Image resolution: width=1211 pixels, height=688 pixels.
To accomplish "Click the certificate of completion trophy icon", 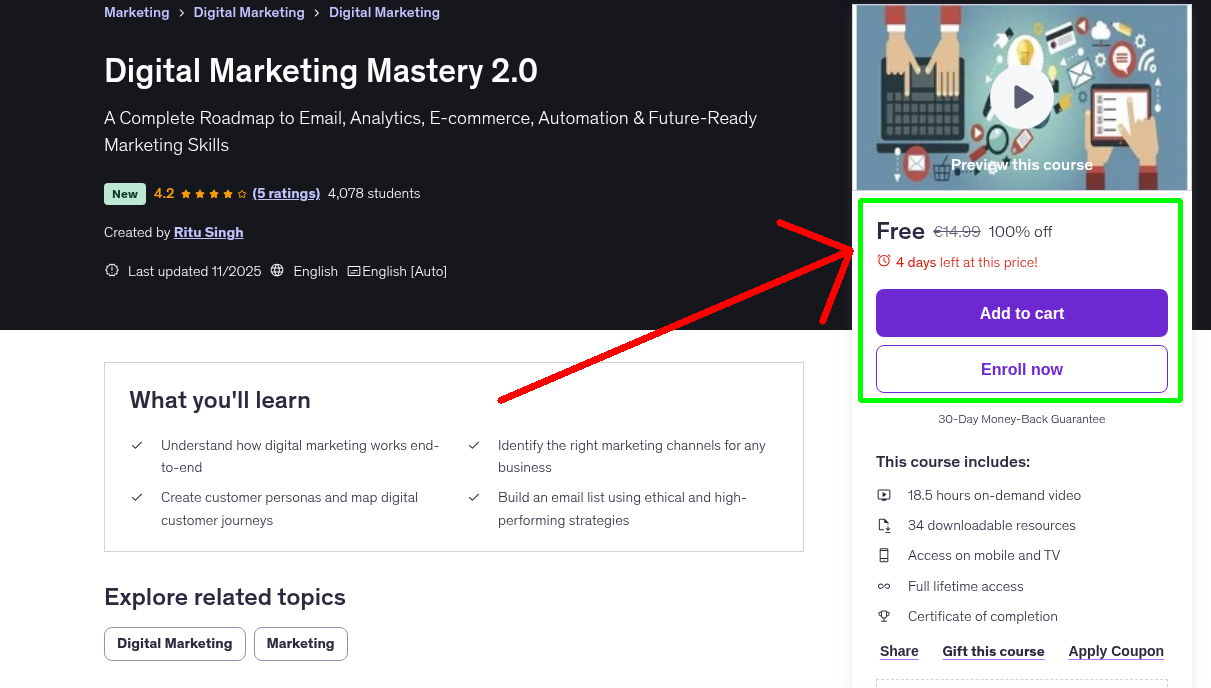I will [884, 616].
